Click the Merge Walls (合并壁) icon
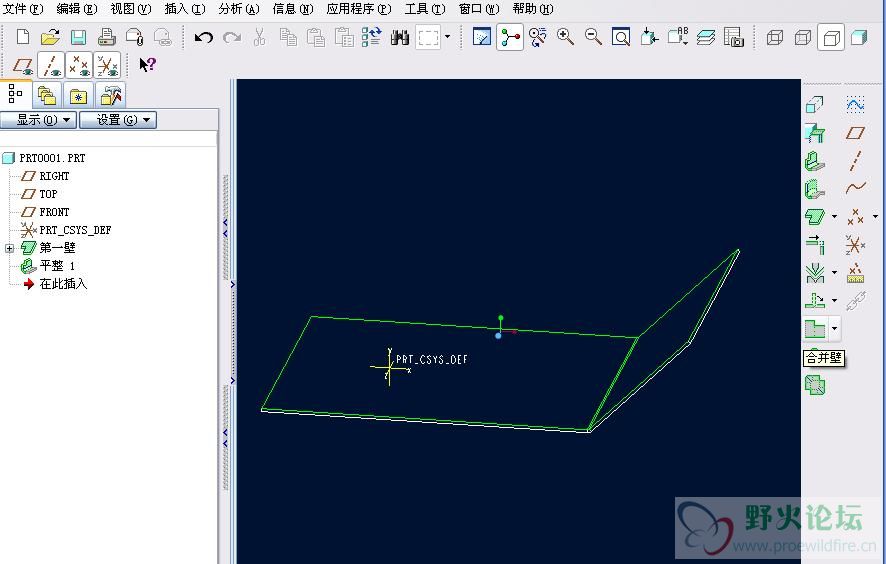 (815, 328)
